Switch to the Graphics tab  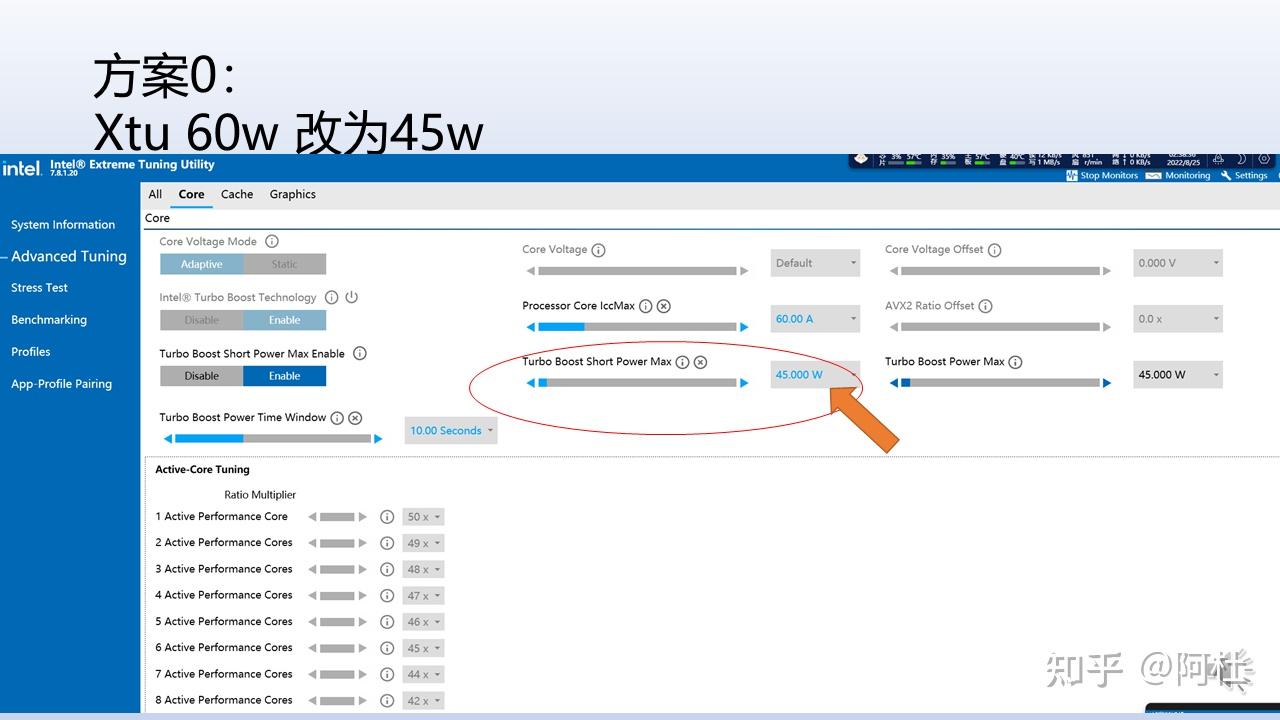tap(292, 194)
